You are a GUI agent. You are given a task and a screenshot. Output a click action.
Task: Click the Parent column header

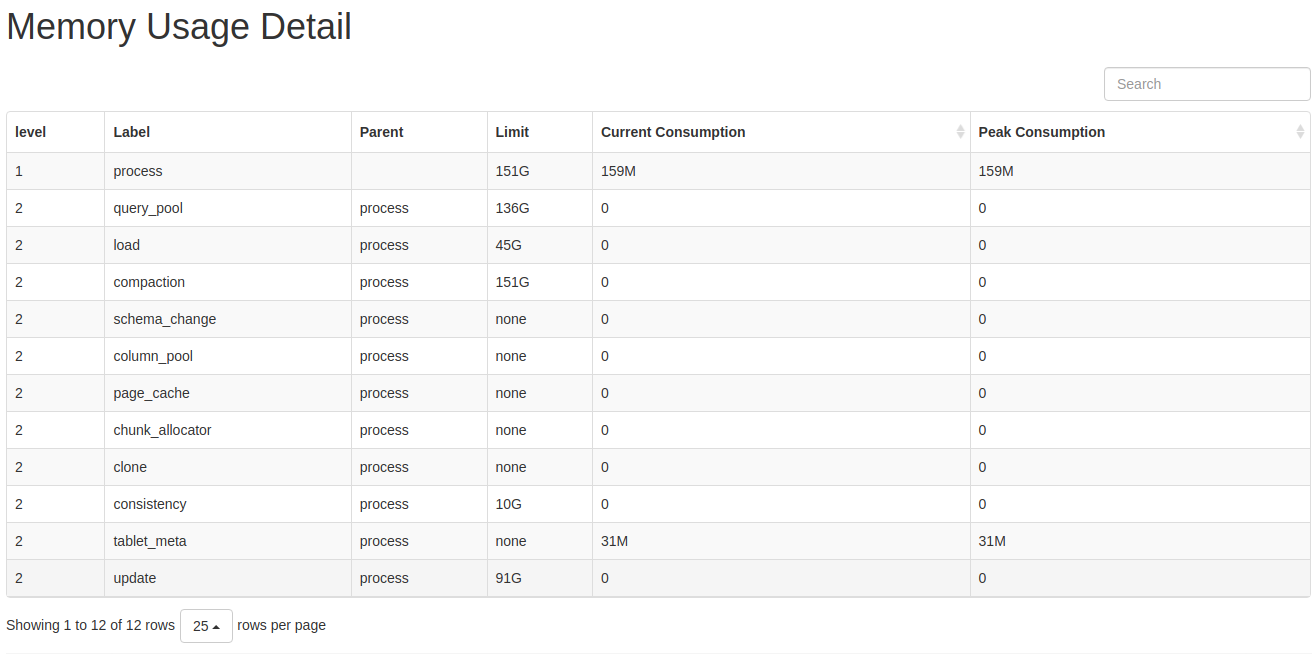point(381,132)
